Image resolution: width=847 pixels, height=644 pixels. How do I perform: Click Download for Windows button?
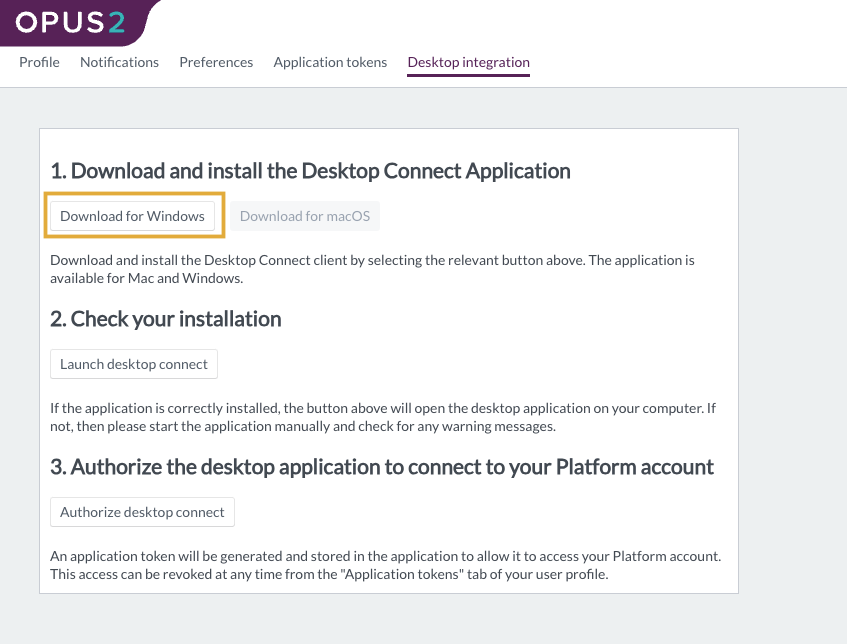(132, 216)
